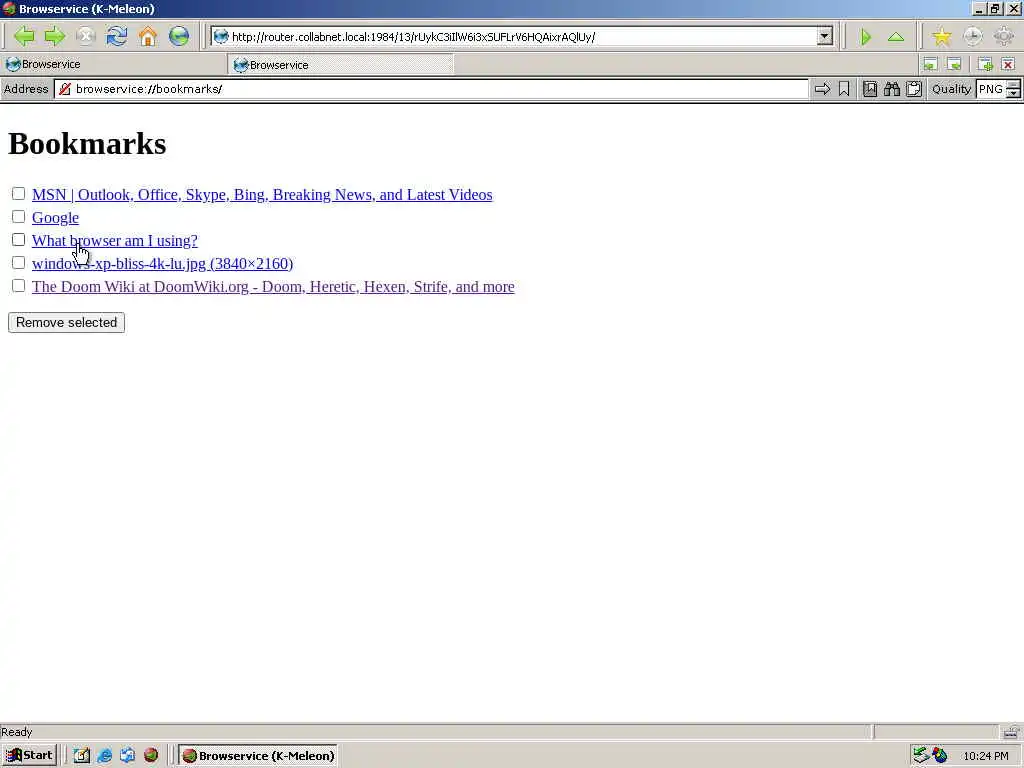This screenshot has height=768, width=1024.
Task: Click the grayed-out stop loading icon
Action: (86, 36)
